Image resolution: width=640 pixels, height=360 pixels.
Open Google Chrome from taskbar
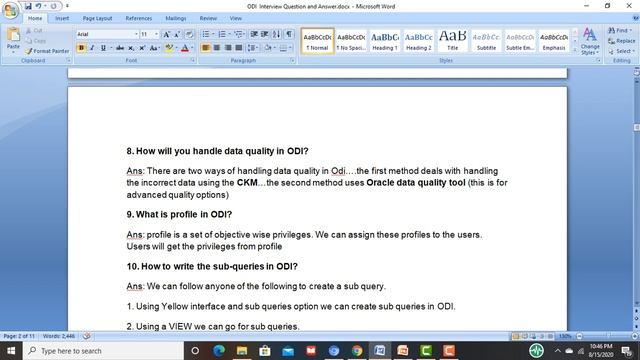[x=357, y=351]
